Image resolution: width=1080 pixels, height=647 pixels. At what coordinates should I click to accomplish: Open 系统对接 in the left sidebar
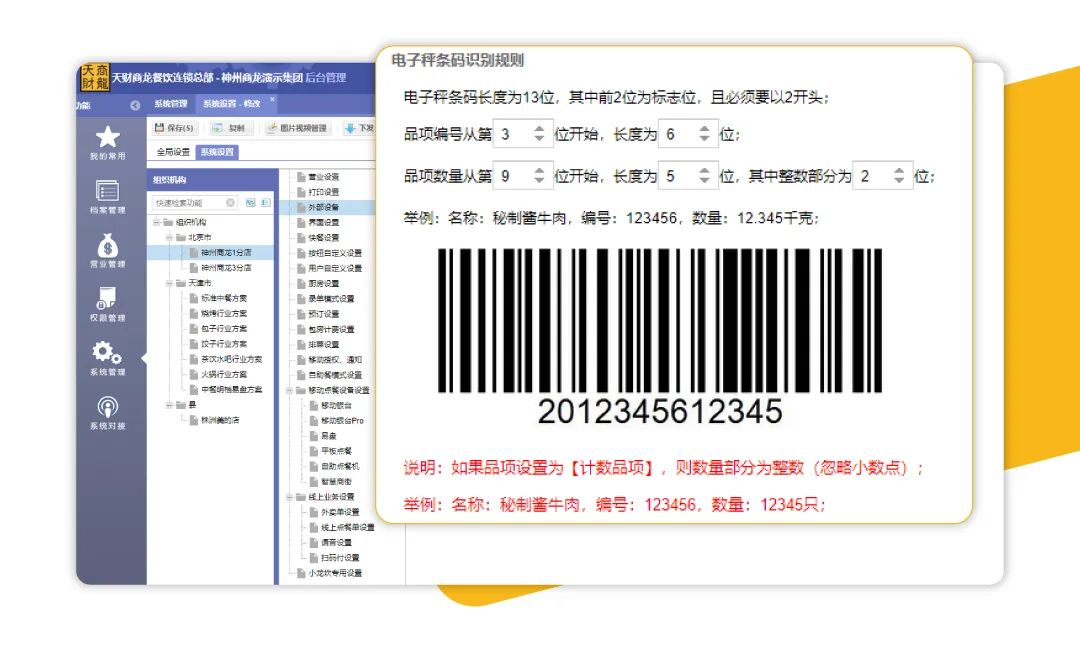(x=107, y=413)
